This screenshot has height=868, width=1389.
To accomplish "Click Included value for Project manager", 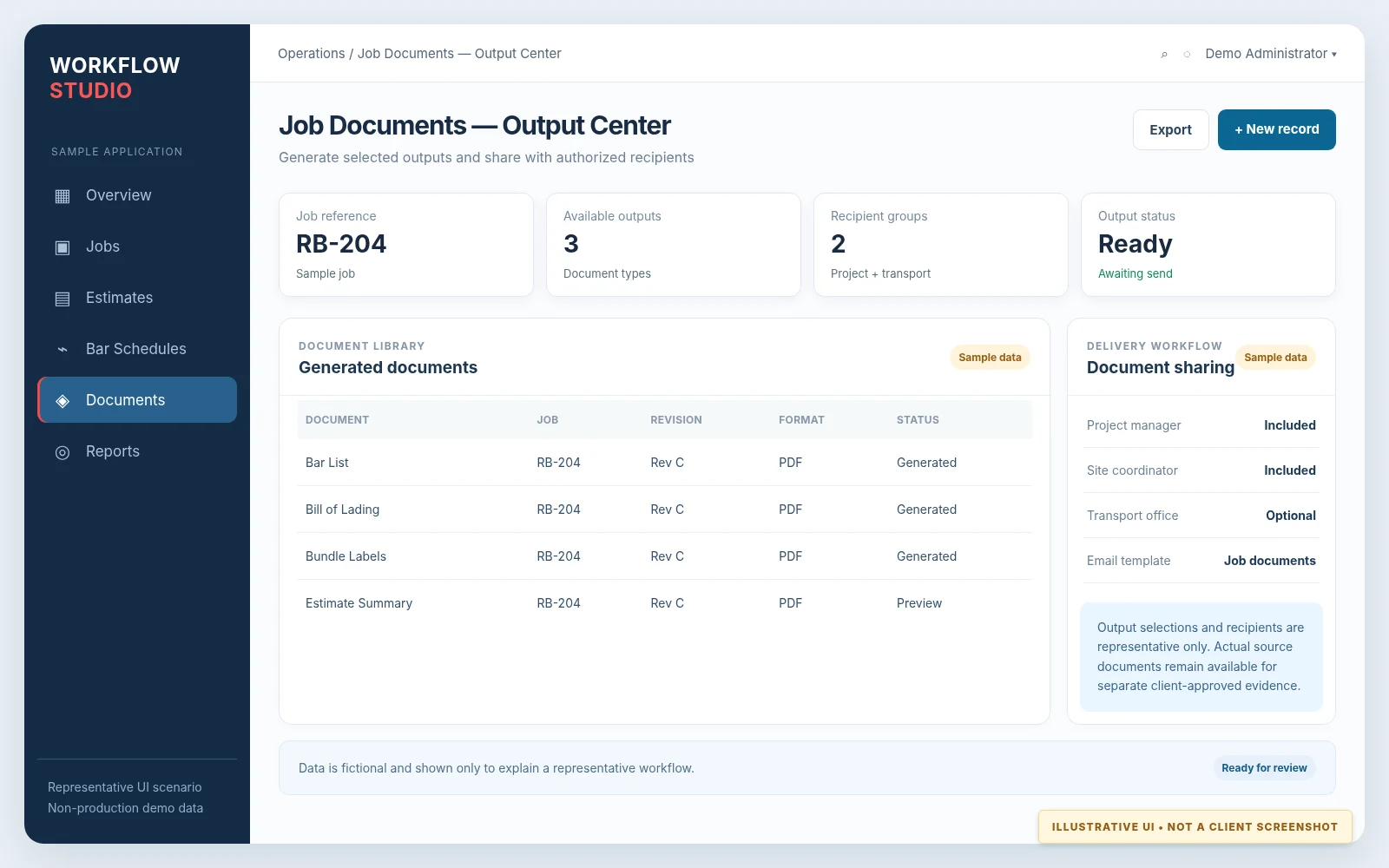I will pyautogui.click(x=1289, y=425).
